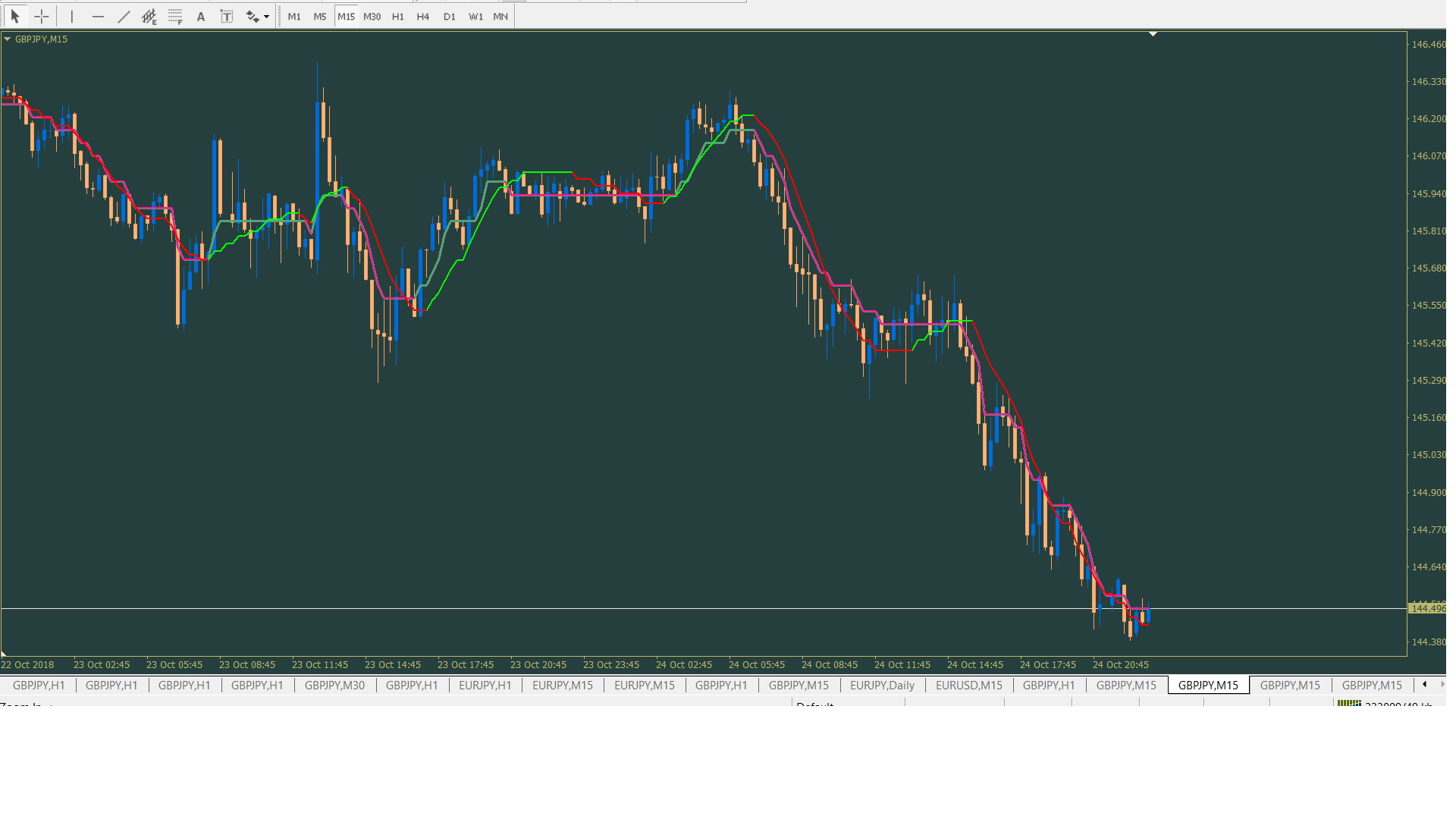Image resolution: width=1456 pixels, height=819 pixels.
Task: Toggle the H4 timeframe button
Action: [423, 16]
